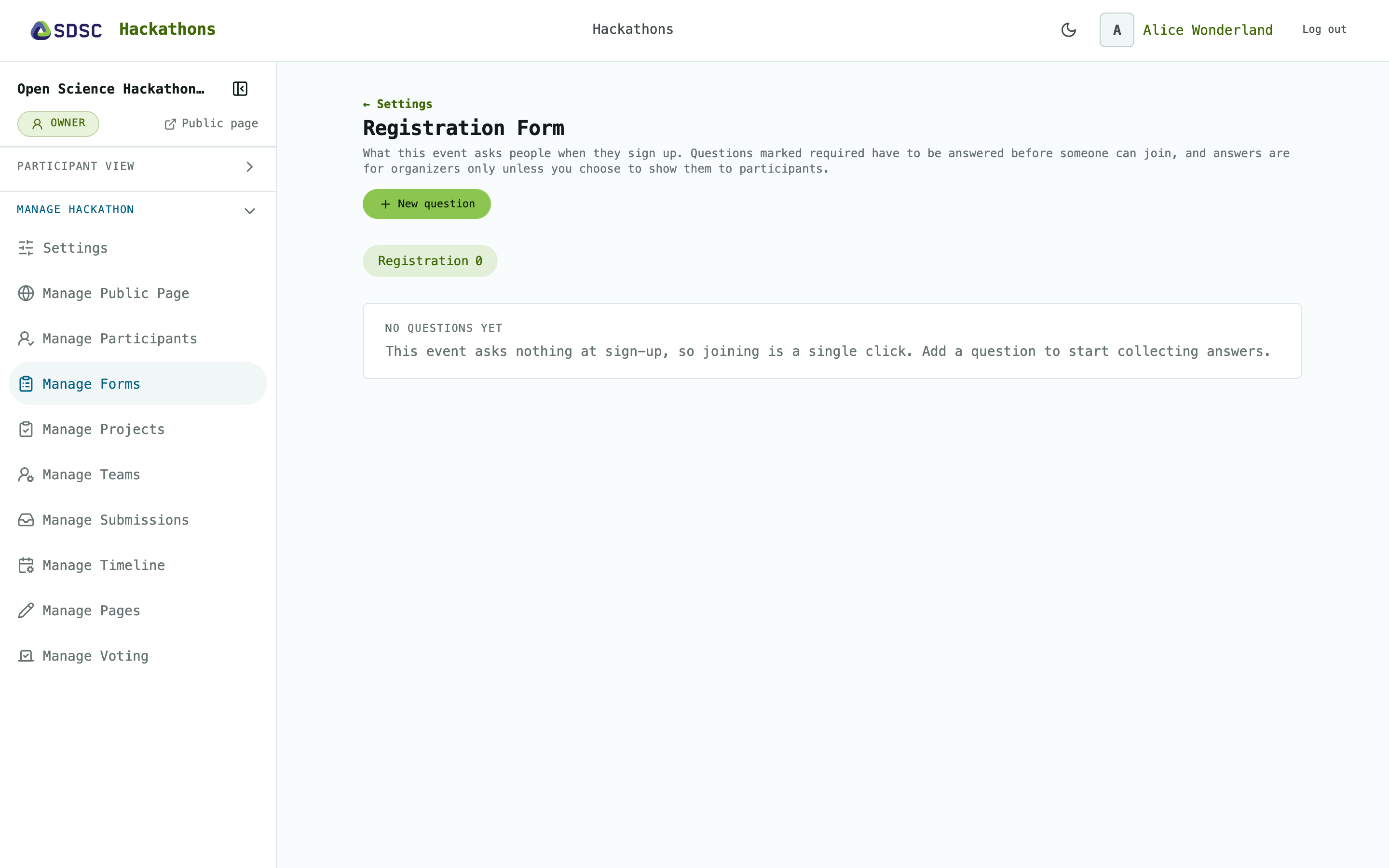Open Manage Voting label

[95, 656]
